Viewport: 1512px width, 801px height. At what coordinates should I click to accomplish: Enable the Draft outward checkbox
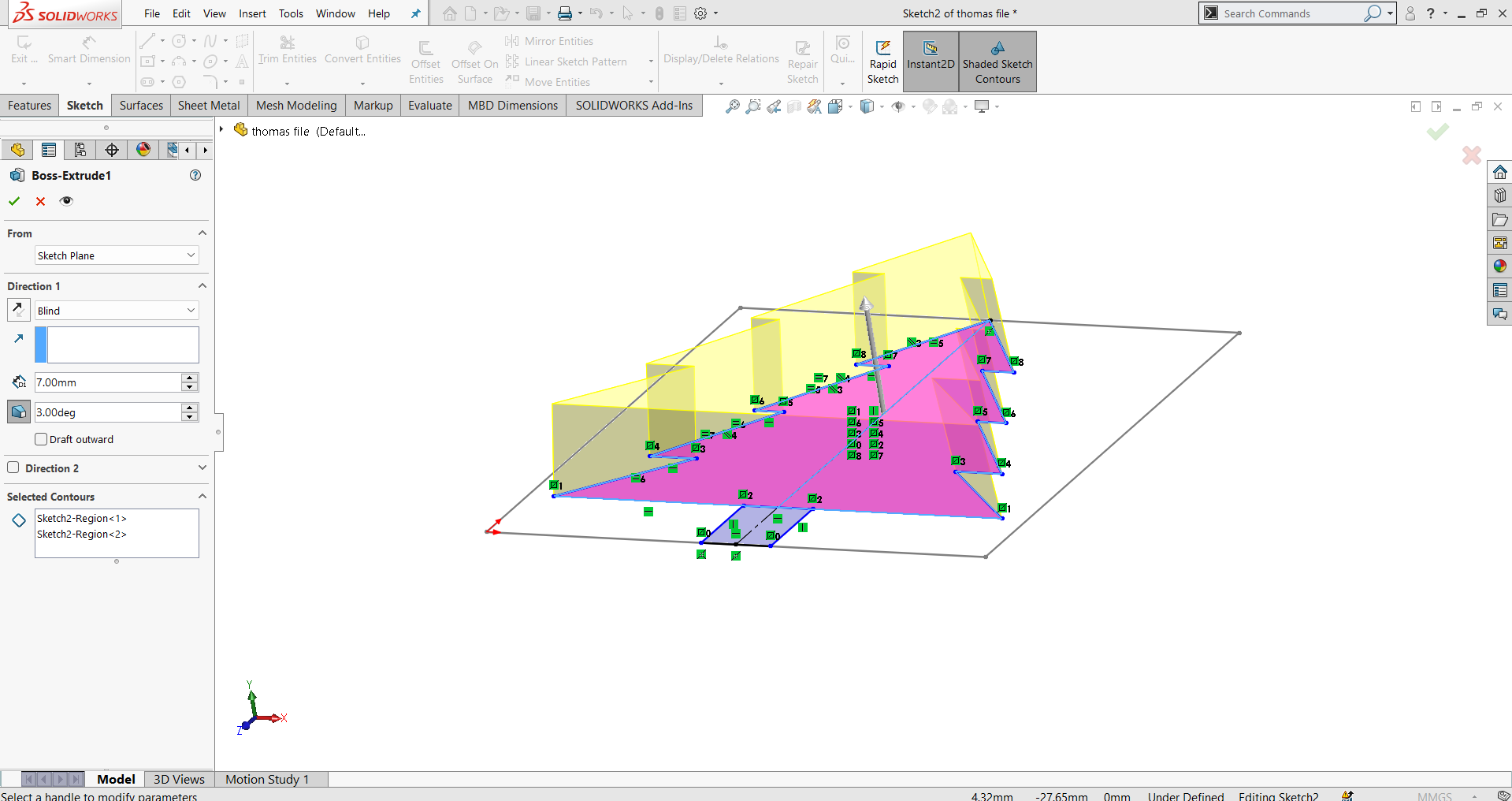tap(42, 439)
